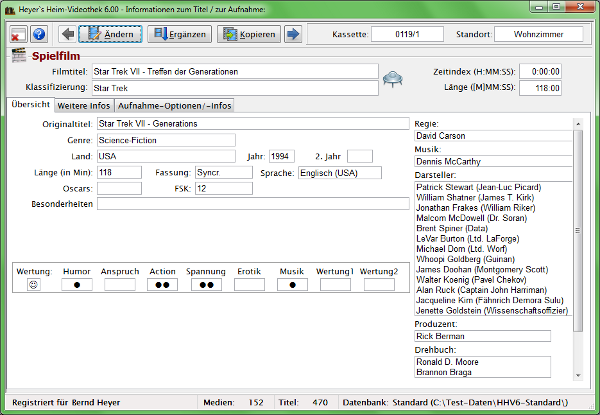Click the red X close icon in toolbar
Screen dimensions: 600x415
click(19, 35)
